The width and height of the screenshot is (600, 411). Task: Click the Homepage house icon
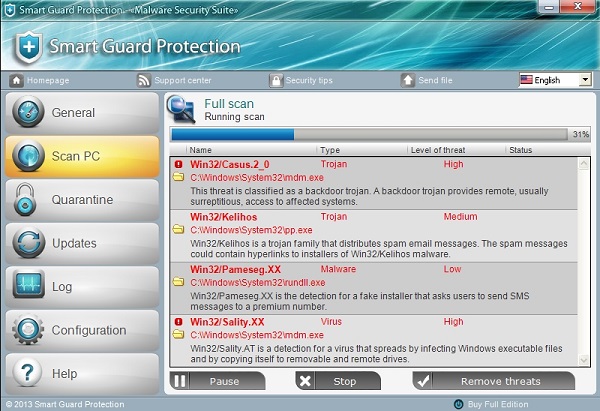tap(16, 80)
